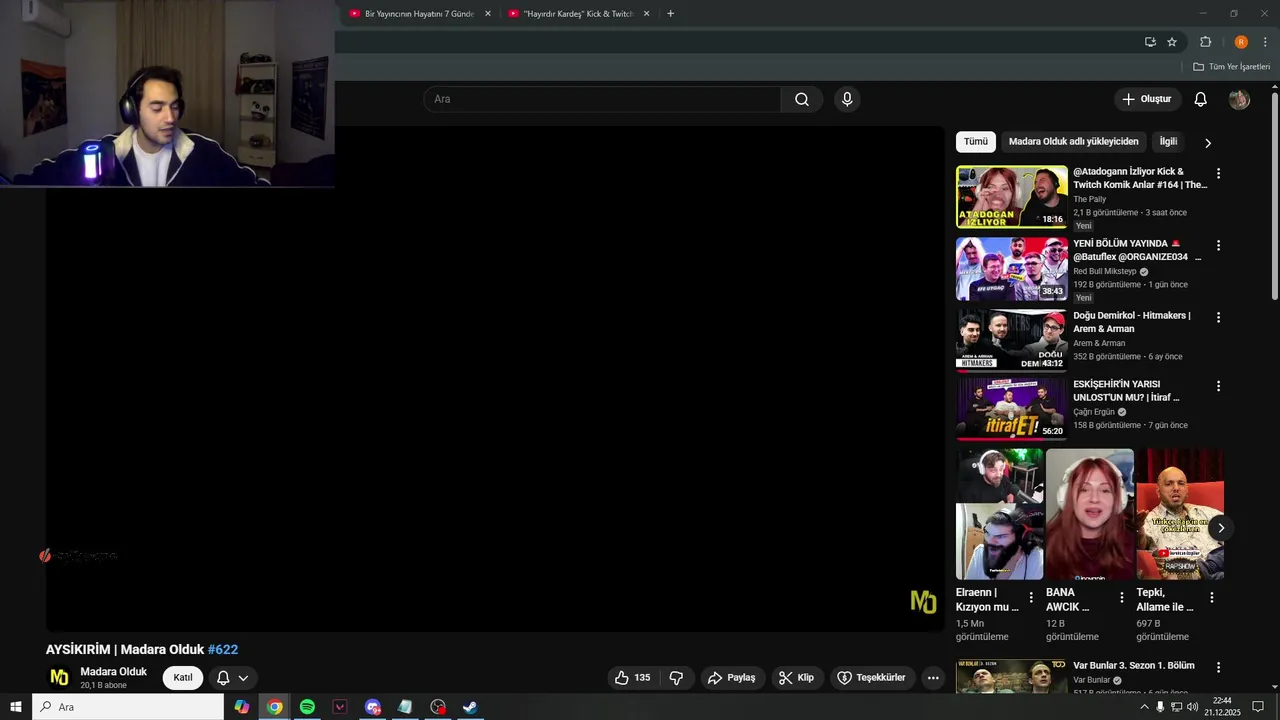Open more actions menu beside Teşekkürler
Screen dimensions: 1280x720
[x=933, y=677]
